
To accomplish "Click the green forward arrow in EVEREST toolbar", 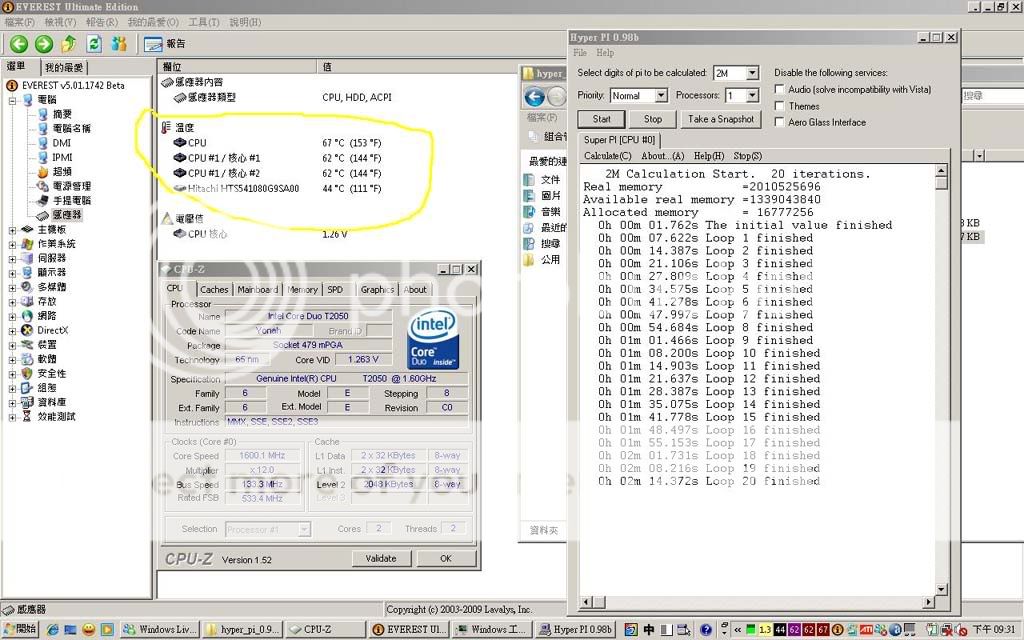I will [44, 44].
